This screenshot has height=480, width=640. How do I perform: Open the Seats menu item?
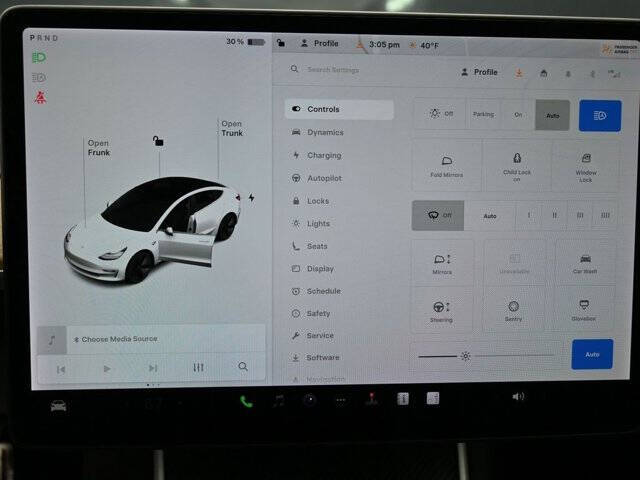click(x=310, y=246)
